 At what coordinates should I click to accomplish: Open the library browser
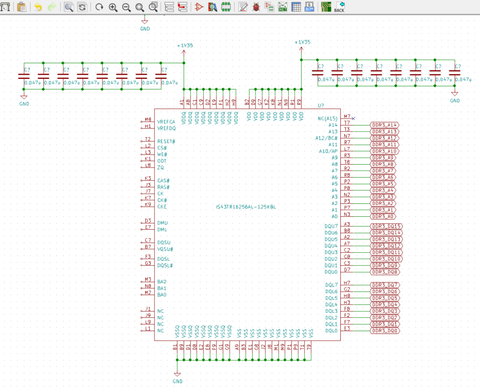pos(212,7)
